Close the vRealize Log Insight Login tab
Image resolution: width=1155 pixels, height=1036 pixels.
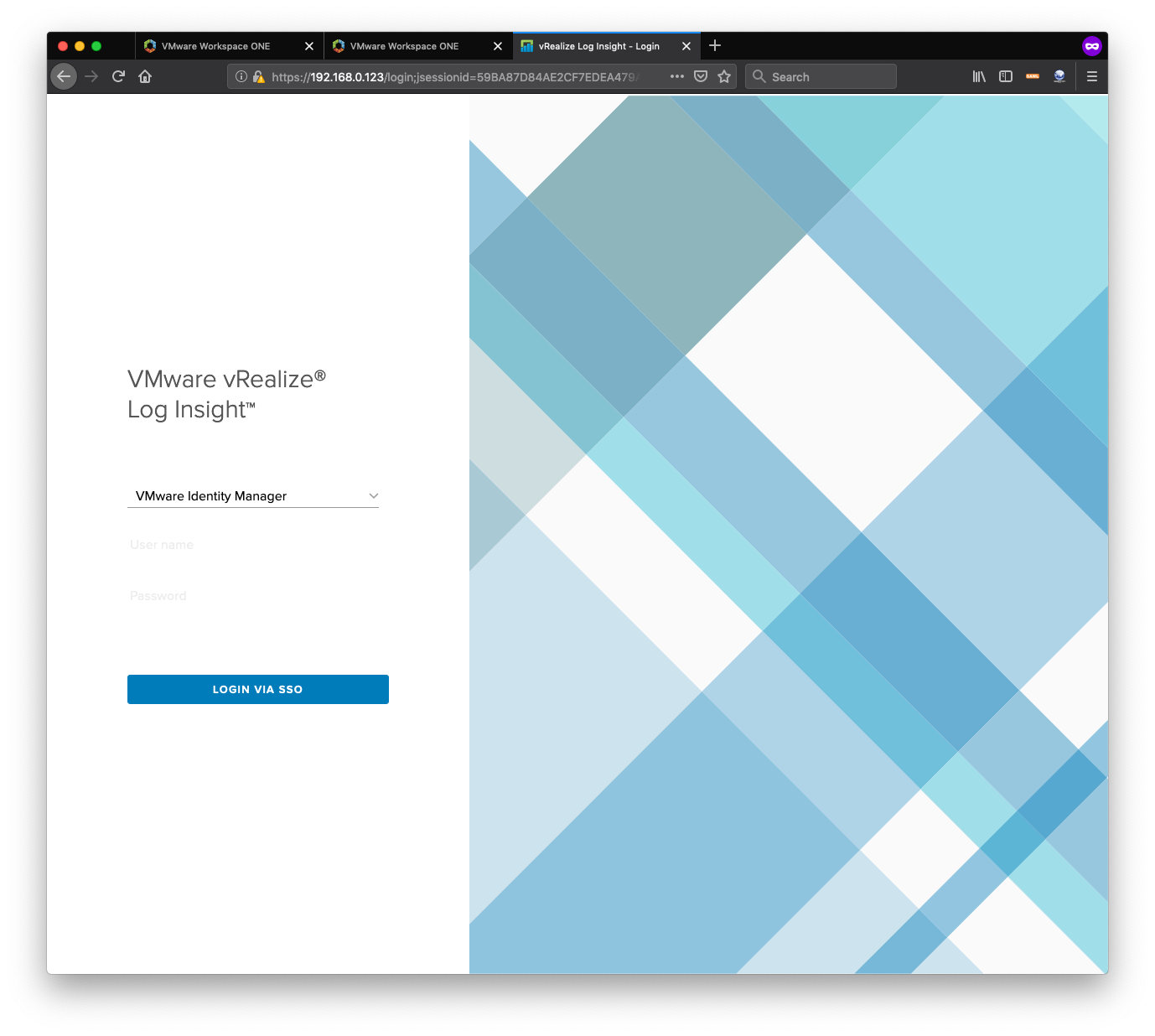686,46
